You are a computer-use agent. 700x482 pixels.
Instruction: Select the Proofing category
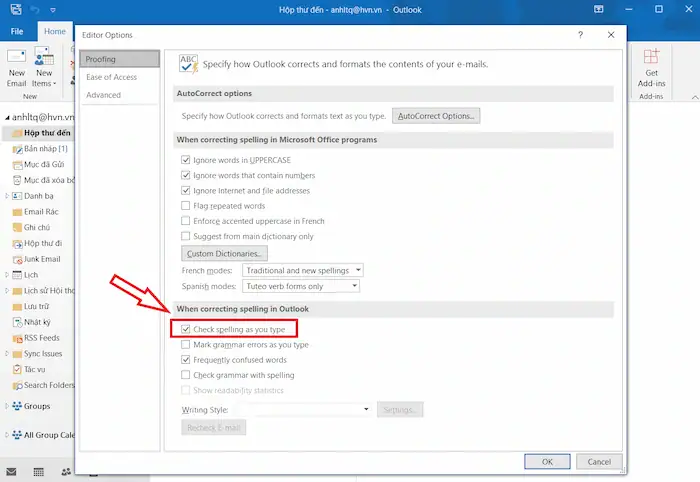119,59
